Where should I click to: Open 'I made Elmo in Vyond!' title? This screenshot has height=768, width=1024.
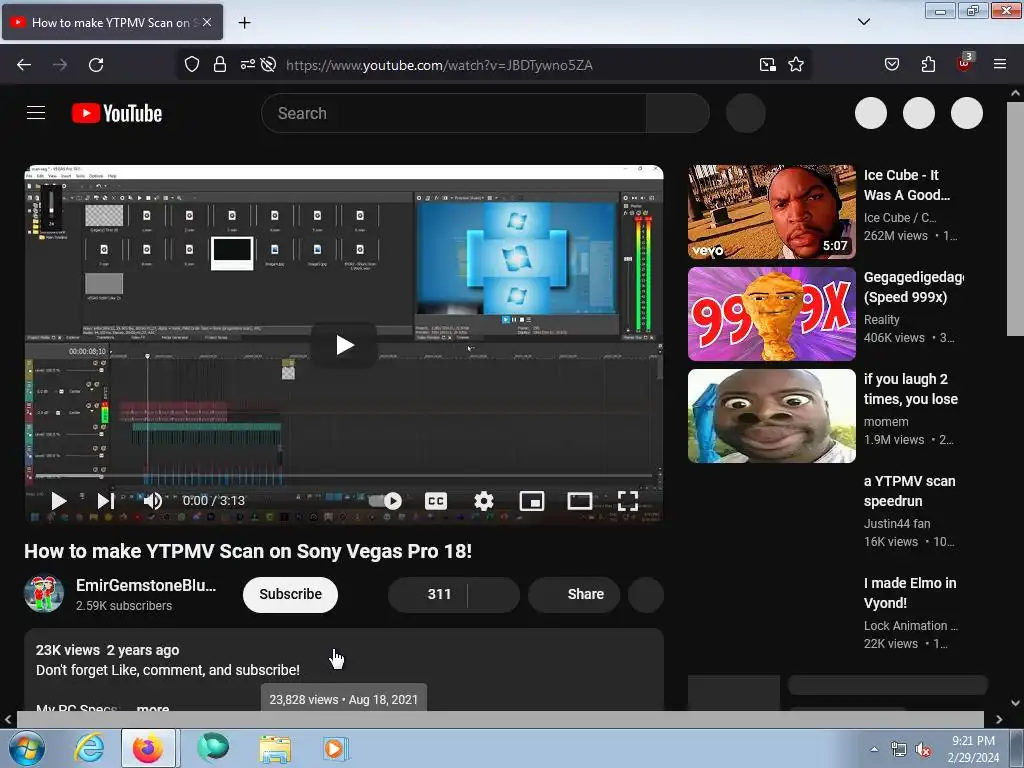coord(910,593)
